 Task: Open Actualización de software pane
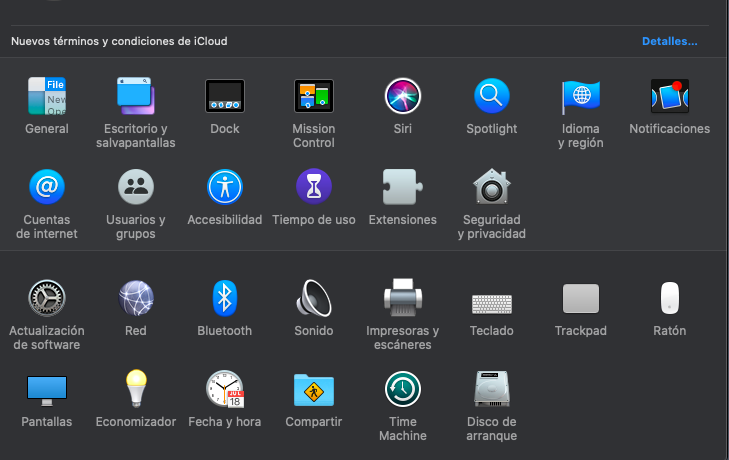tap(47, 298)
